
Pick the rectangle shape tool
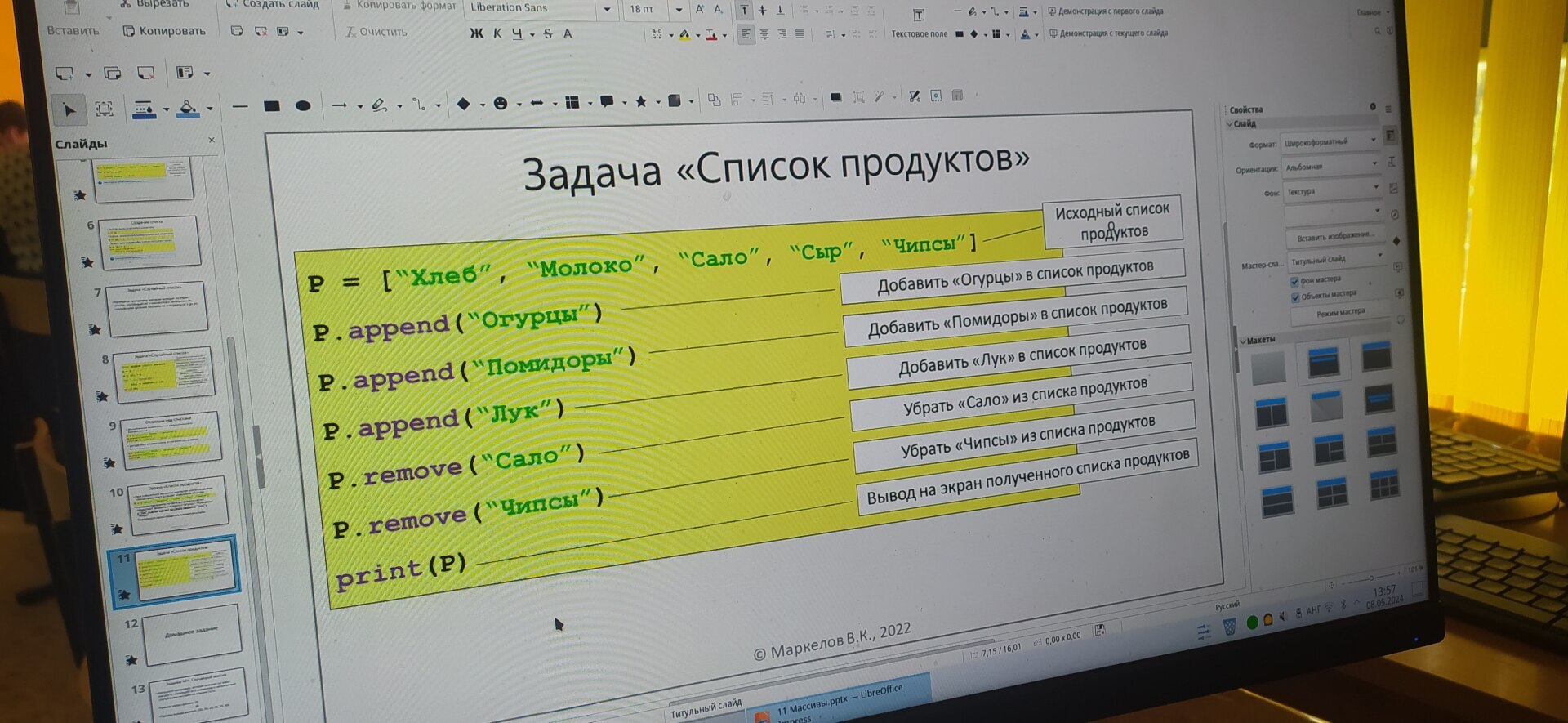(x=272, y=106)
